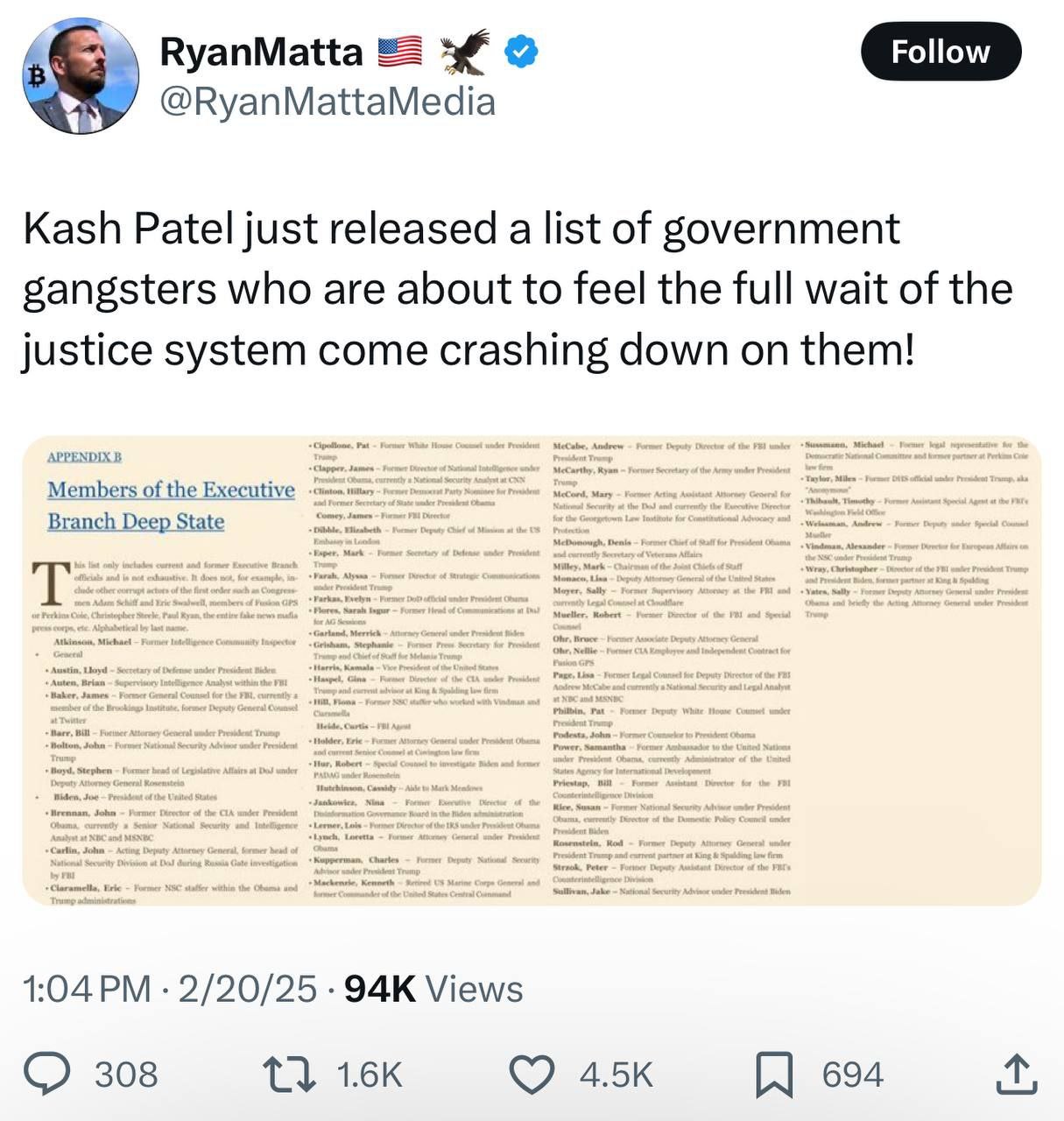
Task: Open RyanMatta's profile picture
Action: point(79,75)
